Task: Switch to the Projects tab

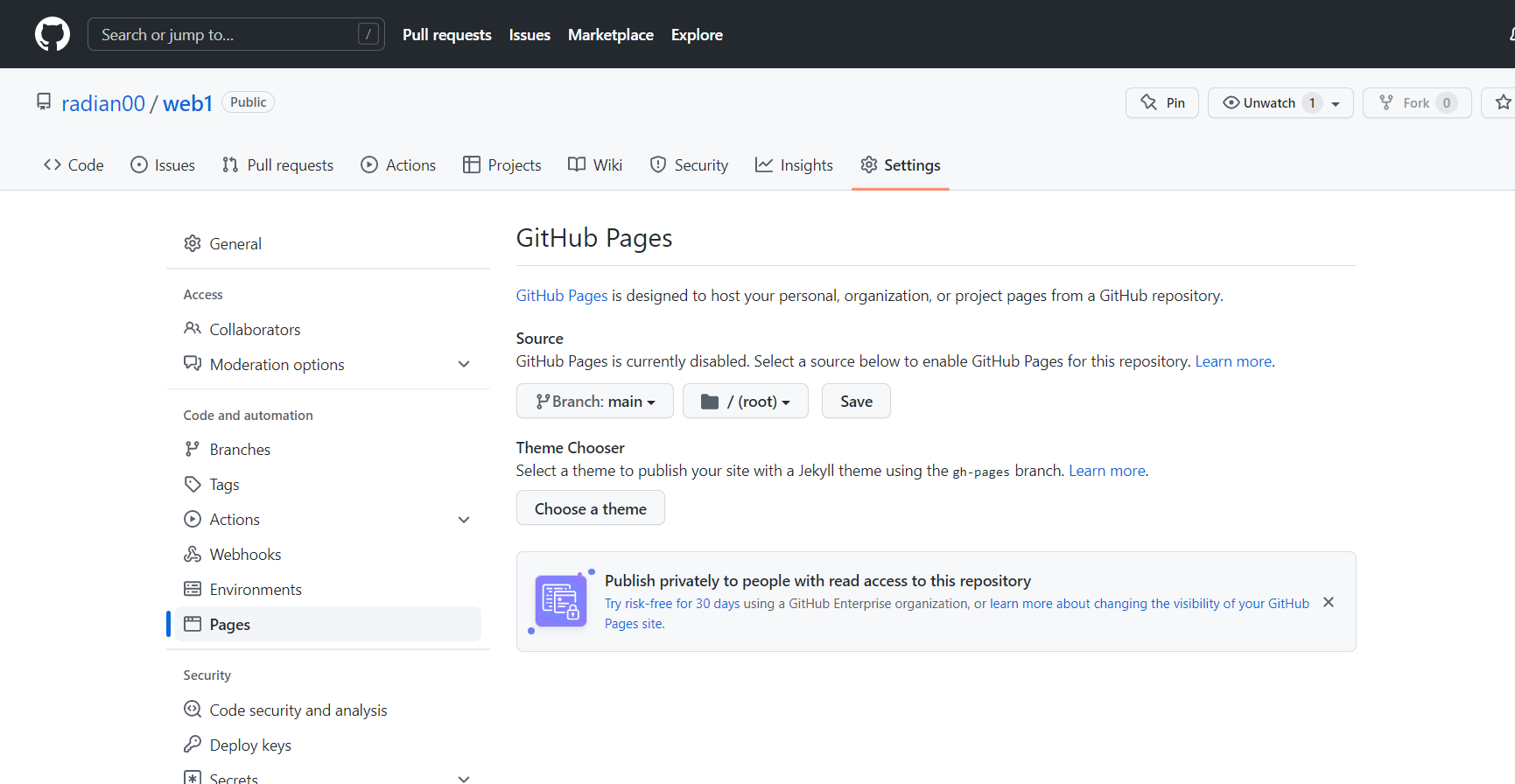Action: pyautogui.click(x=502, y=164)
